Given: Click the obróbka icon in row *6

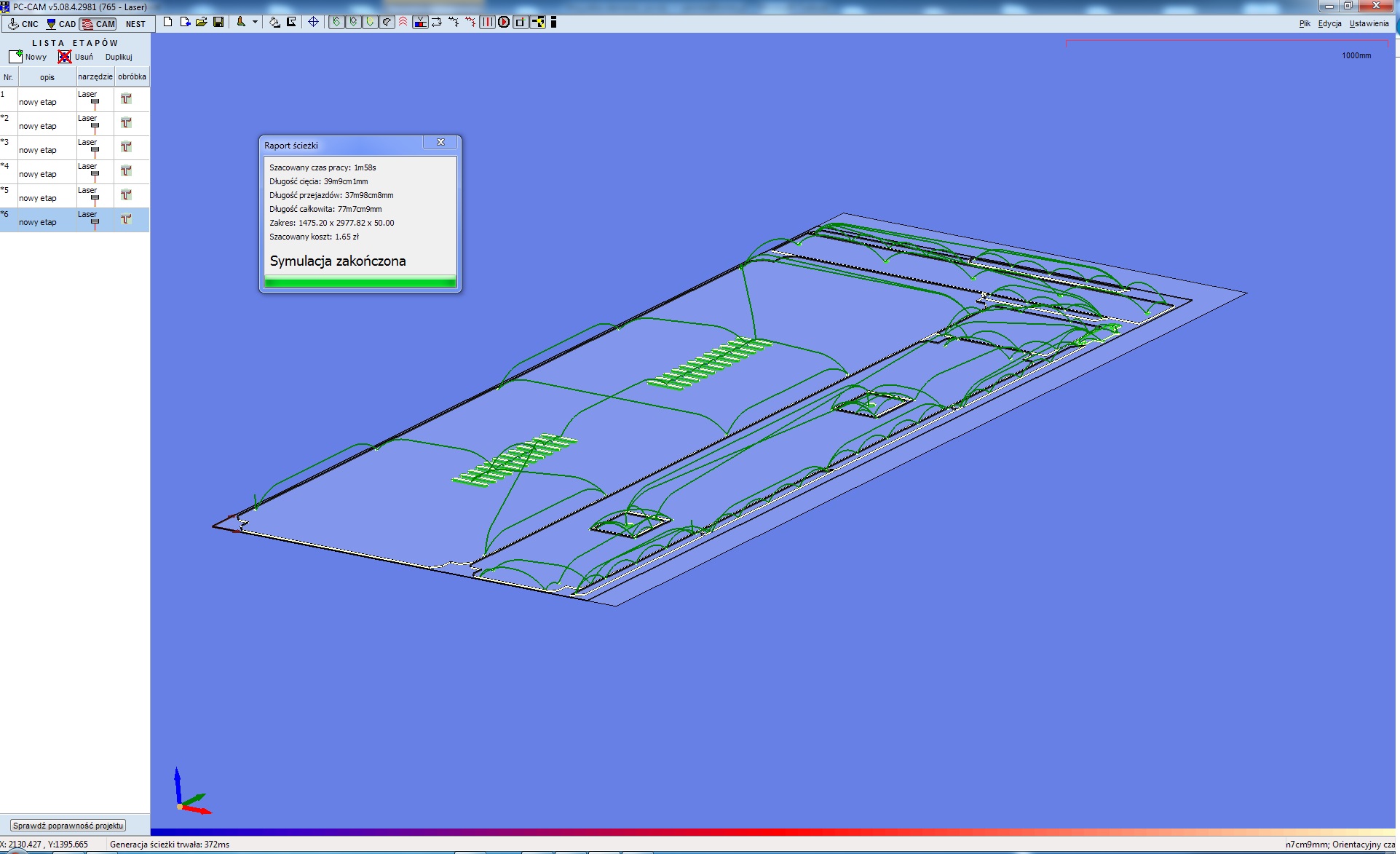Looking at the screenshot, I should [x=126, y=219].
